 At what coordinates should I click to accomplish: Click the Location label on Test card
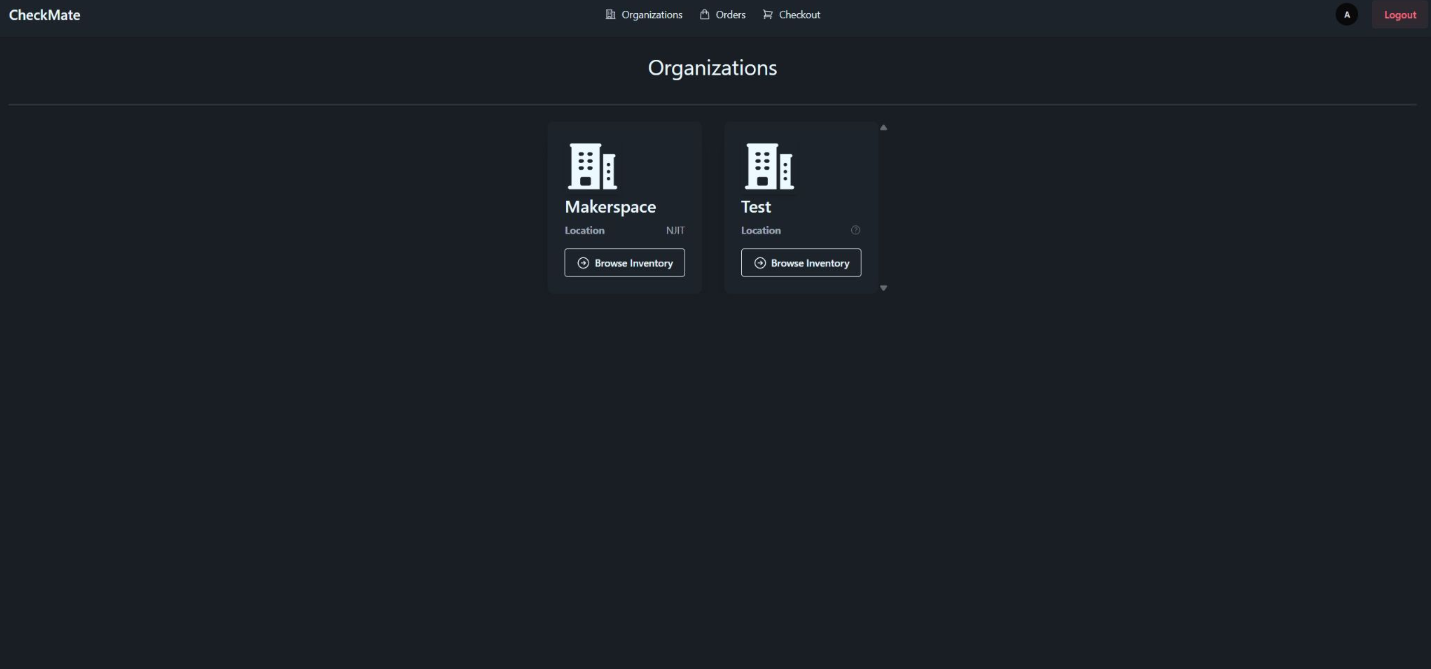pos(761,230)
